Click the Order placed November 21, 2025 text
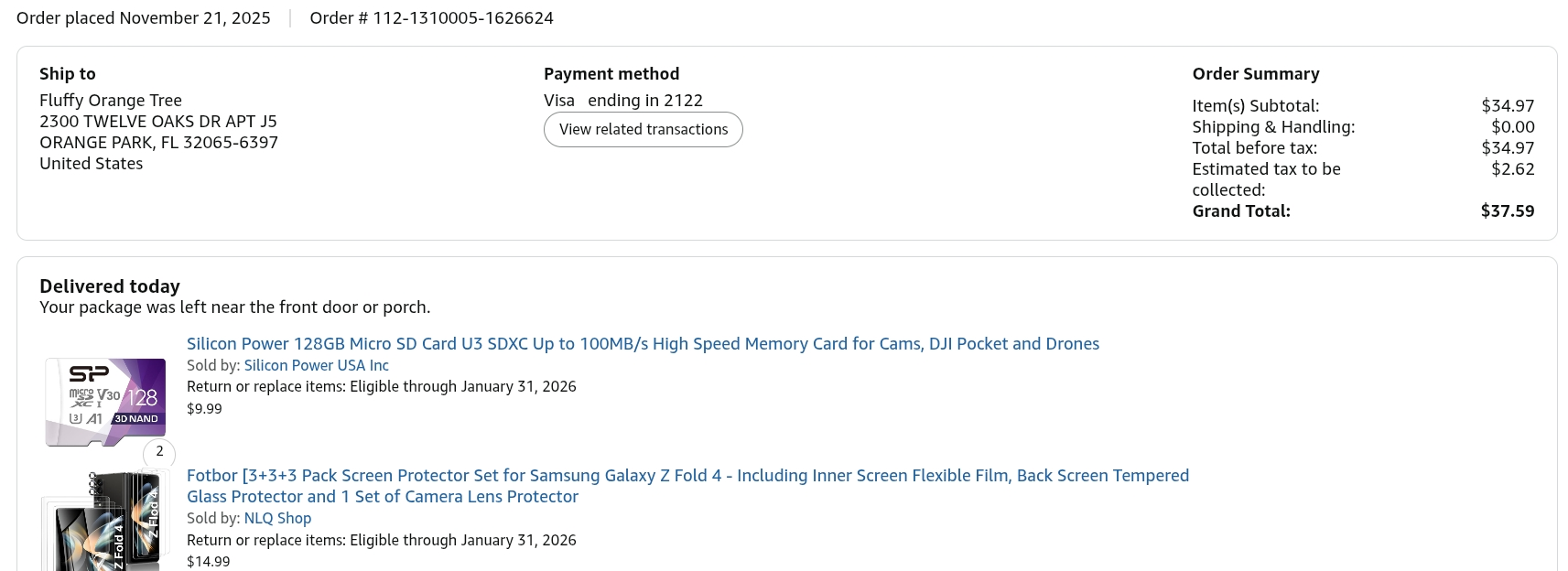 point(144,18)
